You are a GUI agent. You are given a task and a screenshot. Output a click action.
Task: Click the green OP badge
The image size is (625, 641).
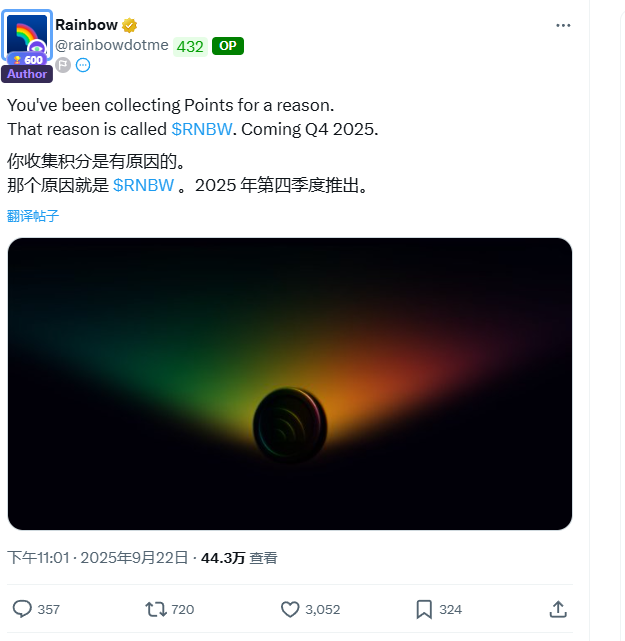point(228,45)
